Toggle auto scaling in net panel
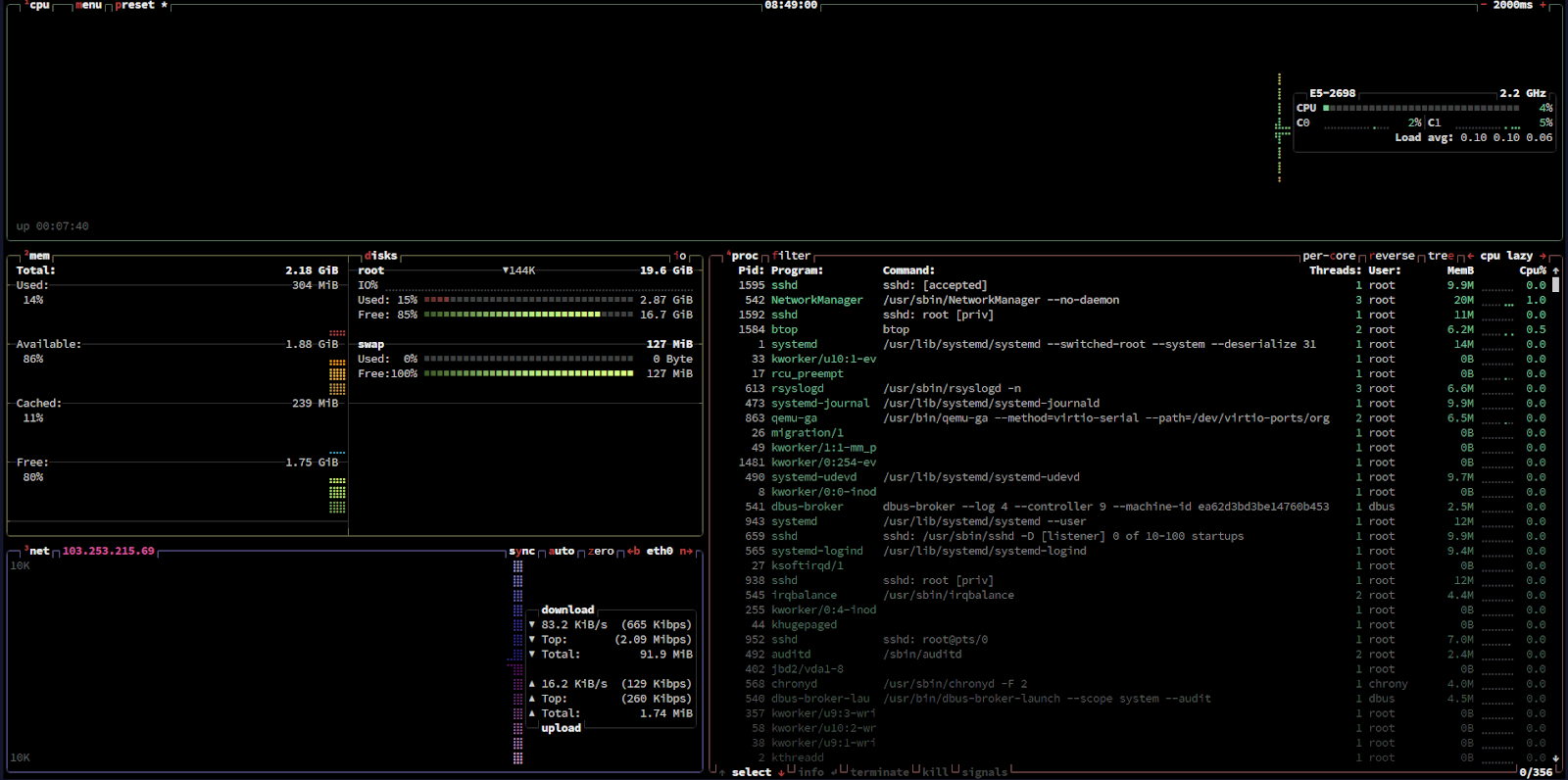 coord(561,551)
